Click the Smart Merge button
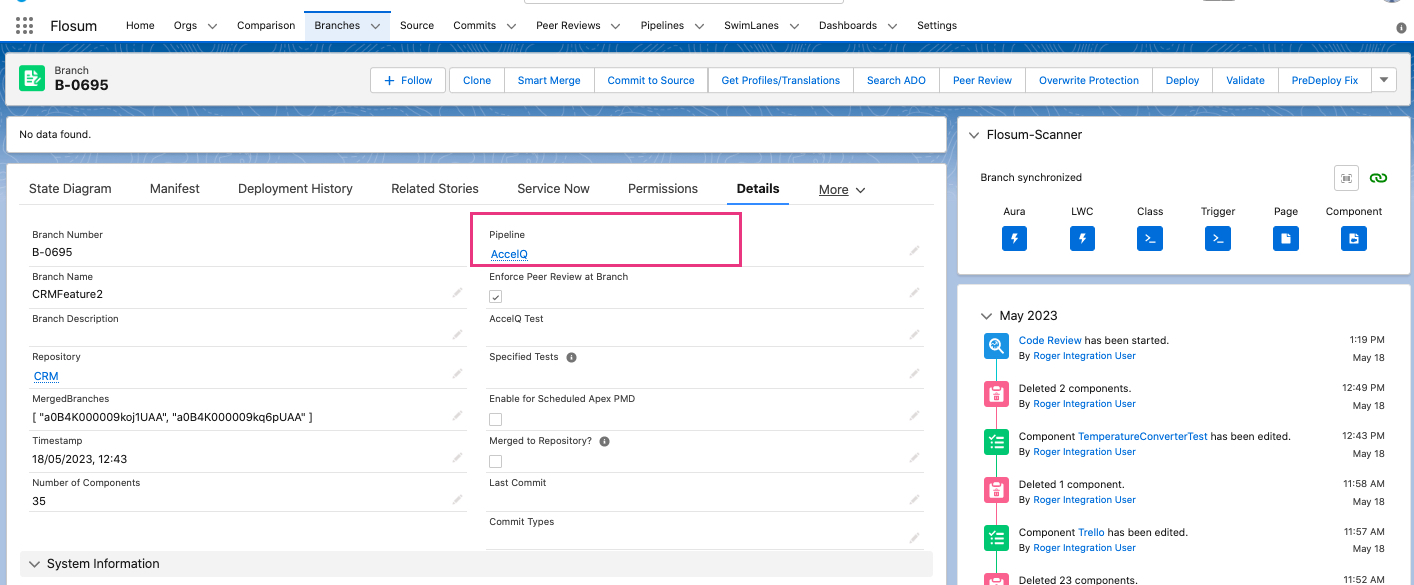Viewport: 1414px width, 585px height. pyautogui.click(x=548, y=80)
